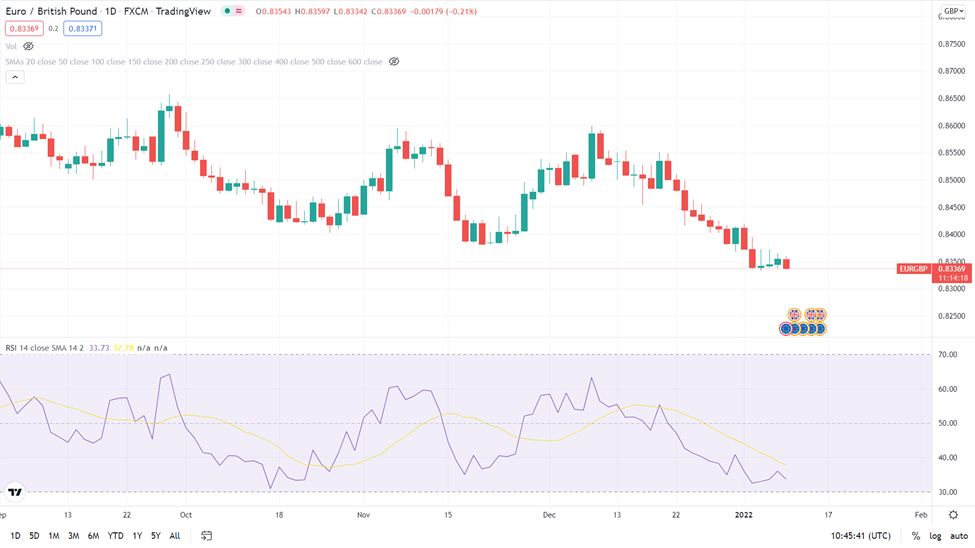Select the 1Y time range
This screenshot has height=548, width=975.
[x=137, y=536]
